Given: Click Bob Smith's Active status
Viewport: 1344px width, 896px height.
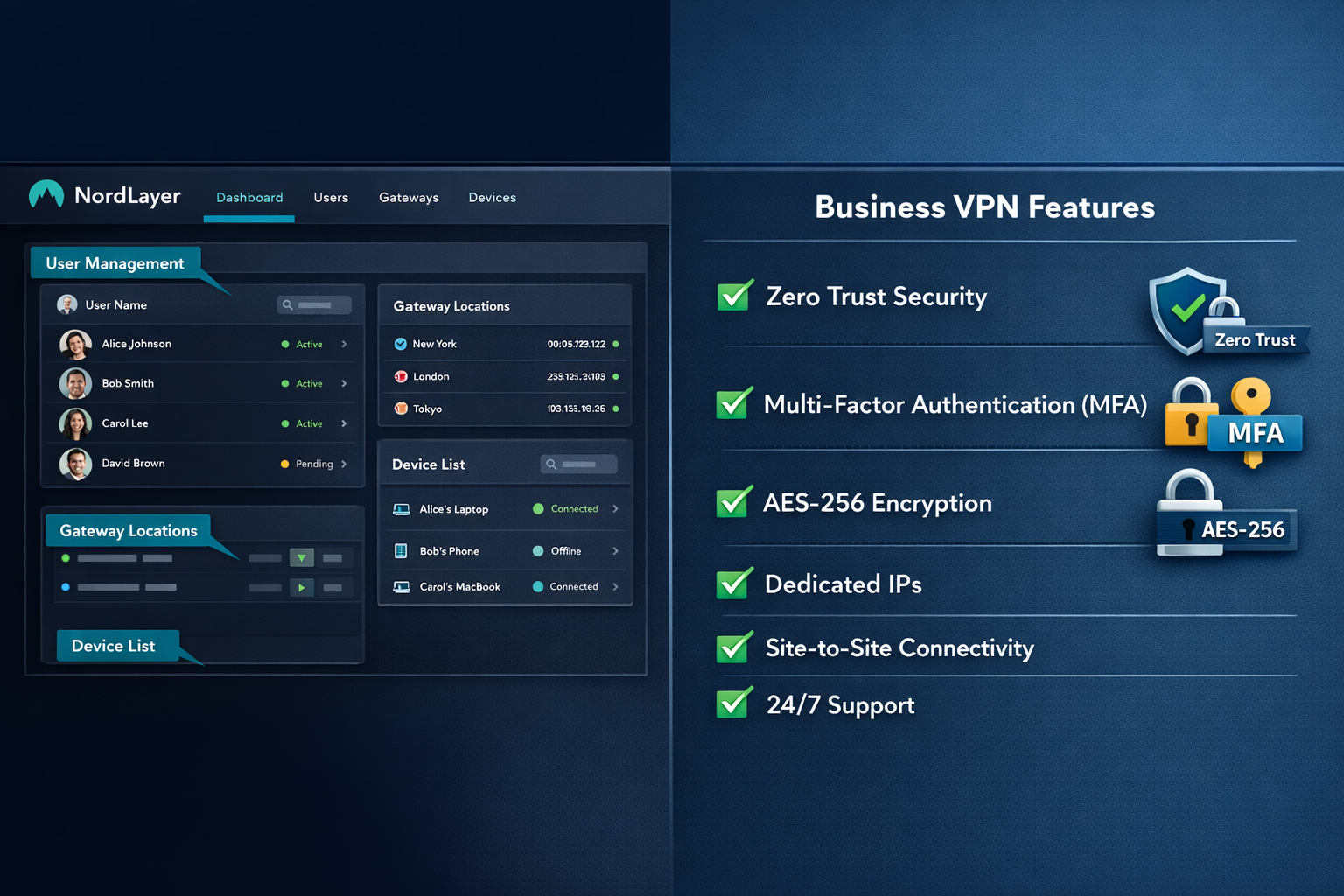Looking at the screenshot, I should pyautogui.click(x=302, y=383).
